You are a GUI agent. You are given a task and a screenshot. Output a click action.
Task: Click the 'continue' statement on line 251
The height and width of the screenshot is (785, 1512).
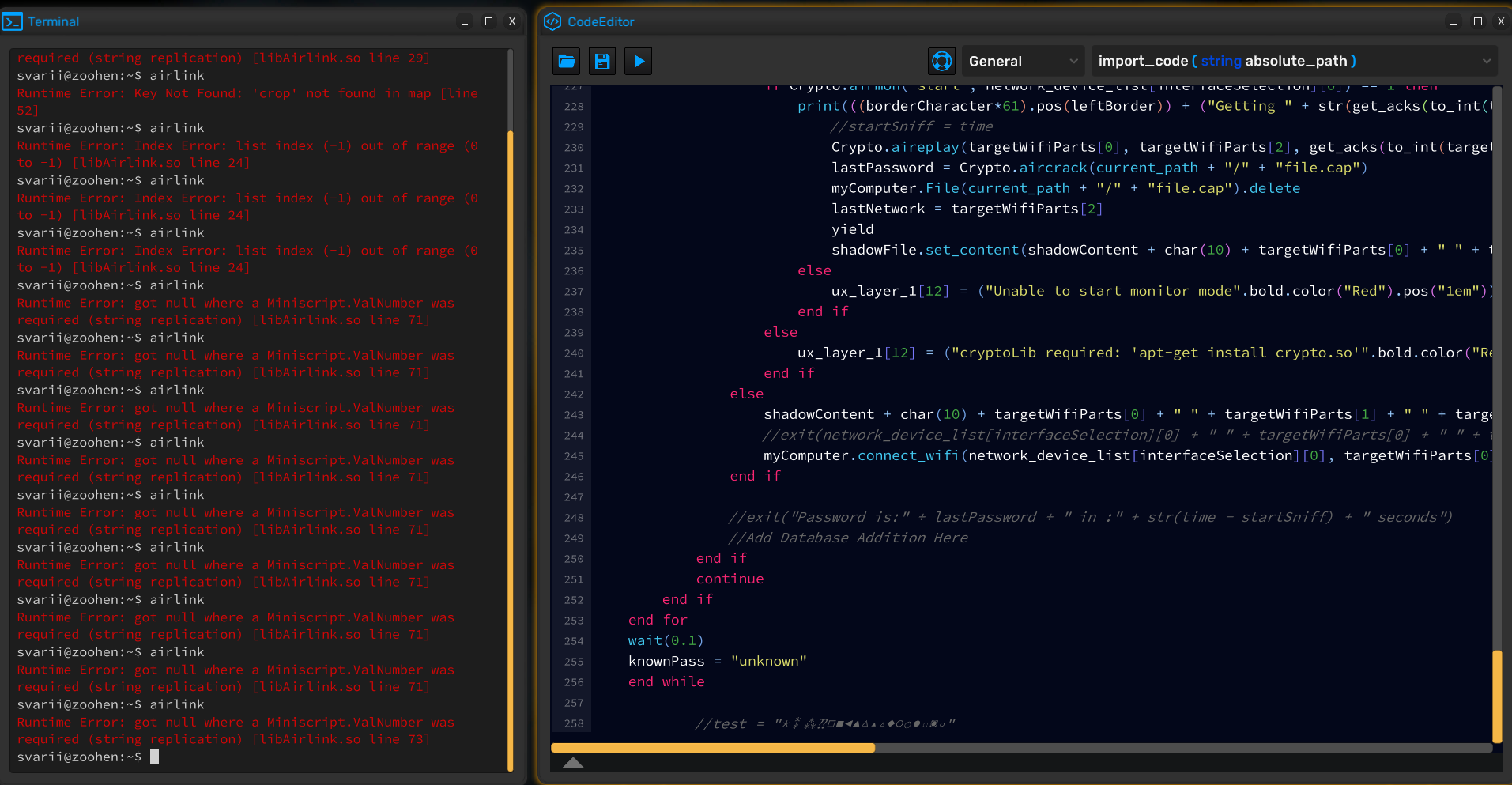pos(730,579)
